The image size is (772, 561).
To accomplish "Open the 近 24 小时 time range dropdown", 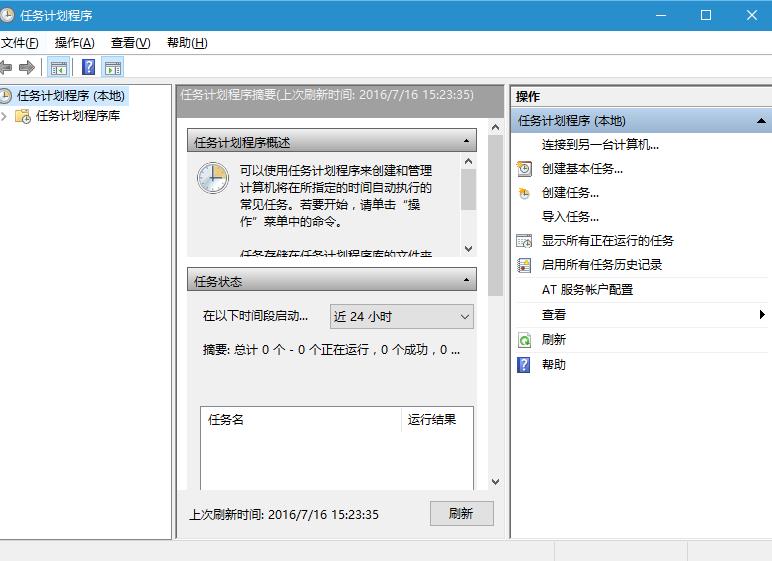I will 401,317.
